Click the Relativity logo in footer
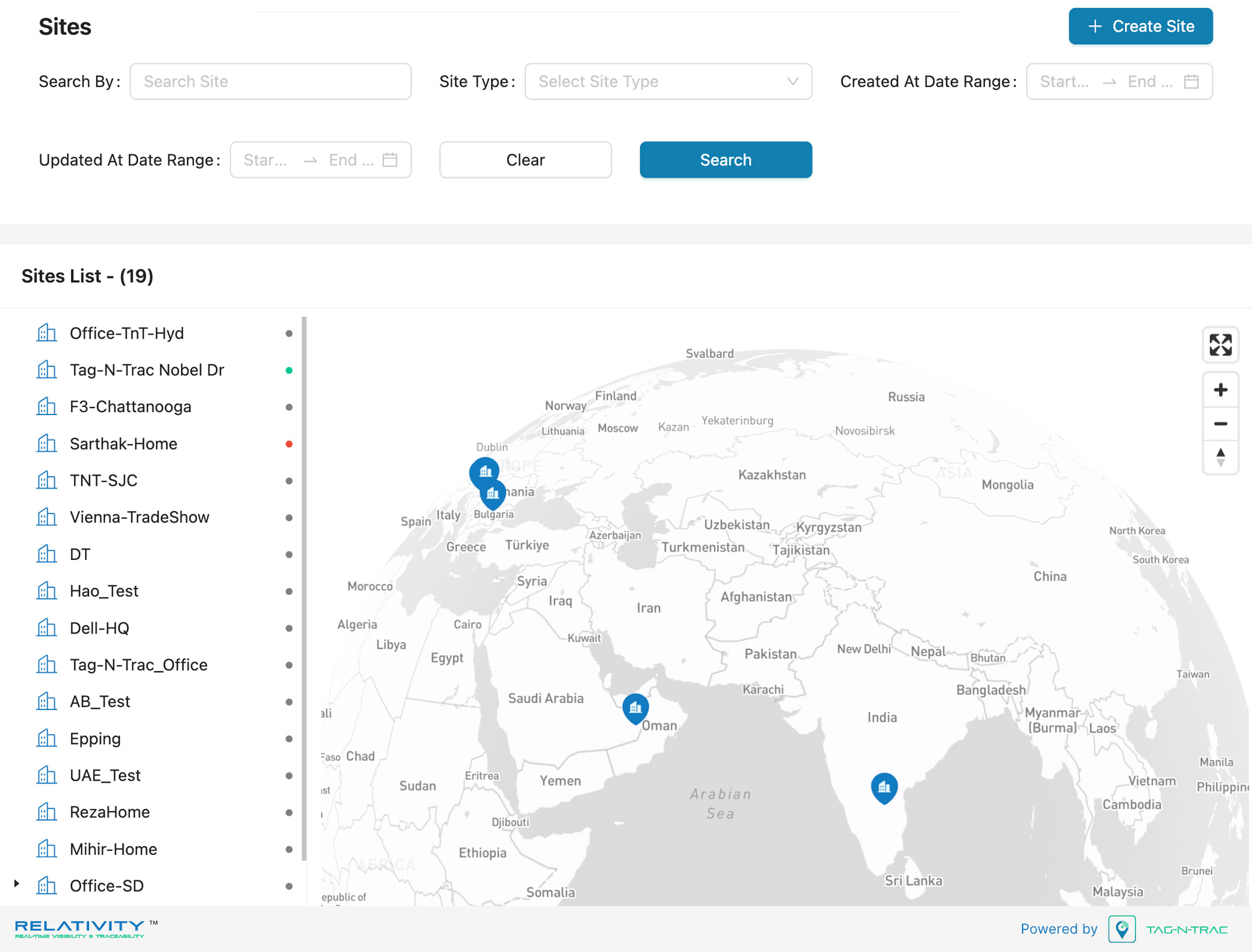Image resolution: width=1252 pixels, height=952 pixels. 86,928
